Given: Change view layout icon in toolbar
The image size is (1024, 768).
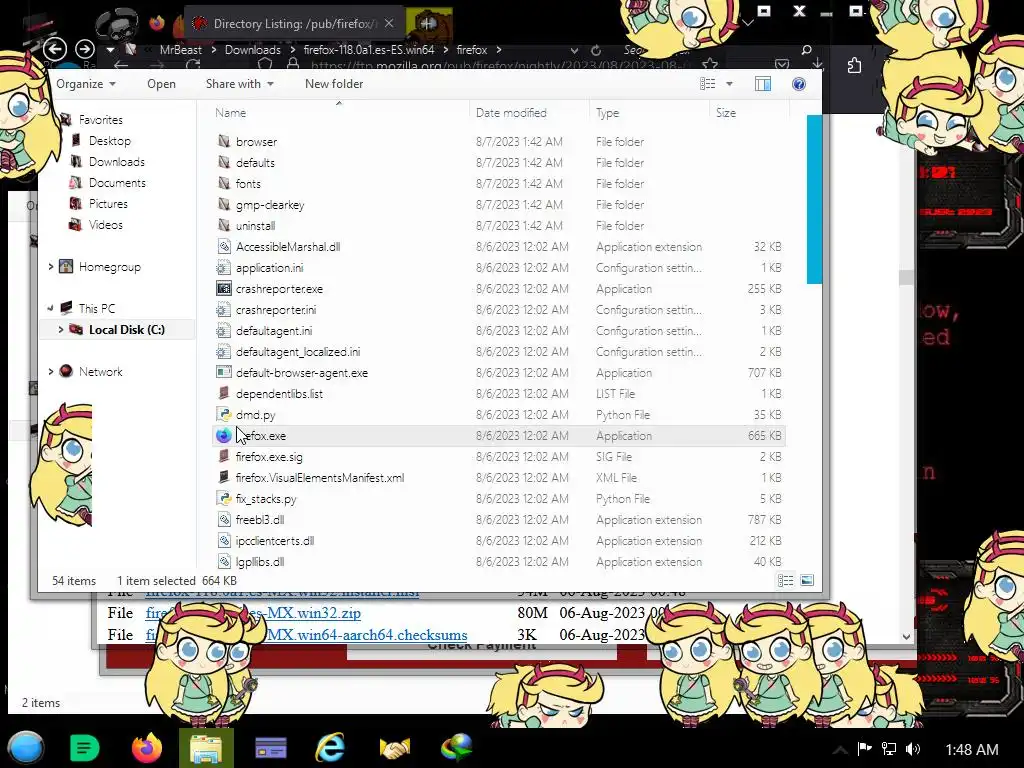Looking at the screenshot, I should (707, 84).
